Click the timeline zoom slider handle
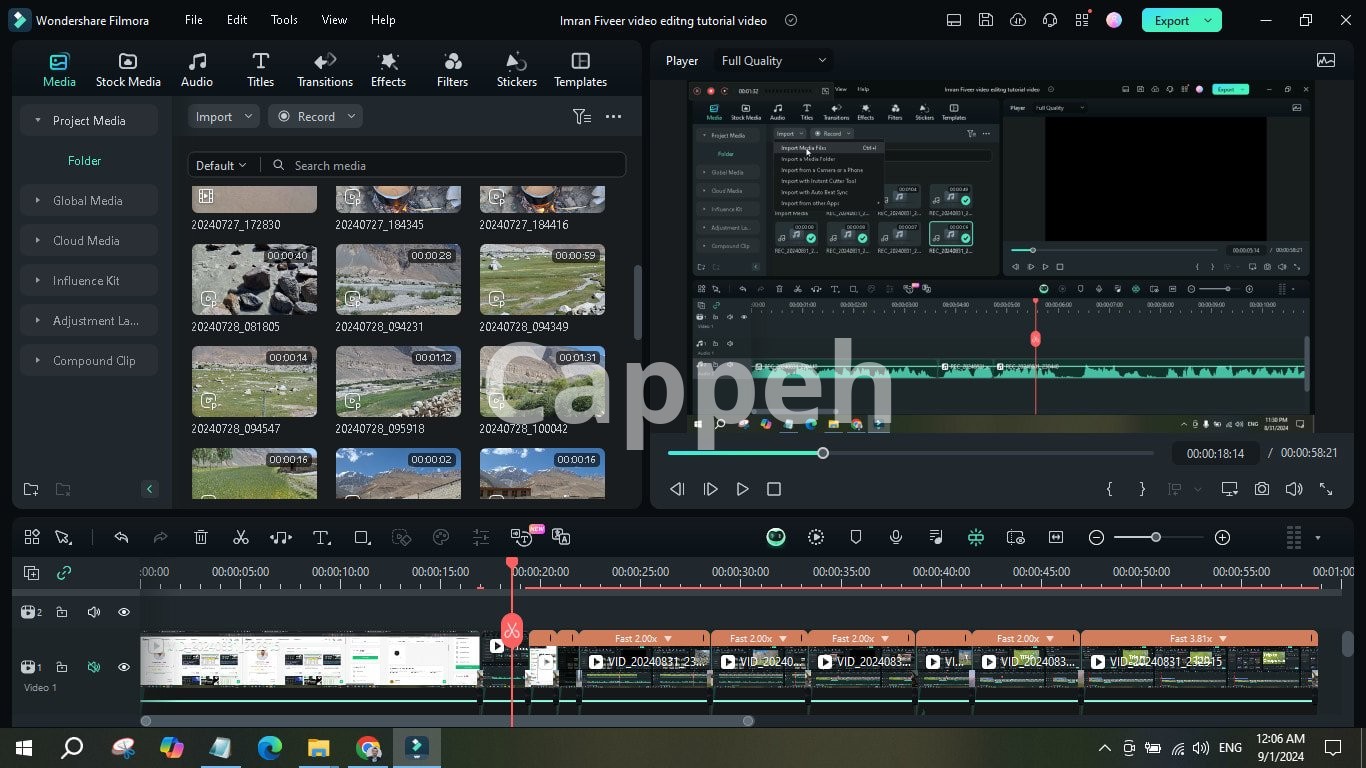1366x768 pixels. pos(1156,537)
